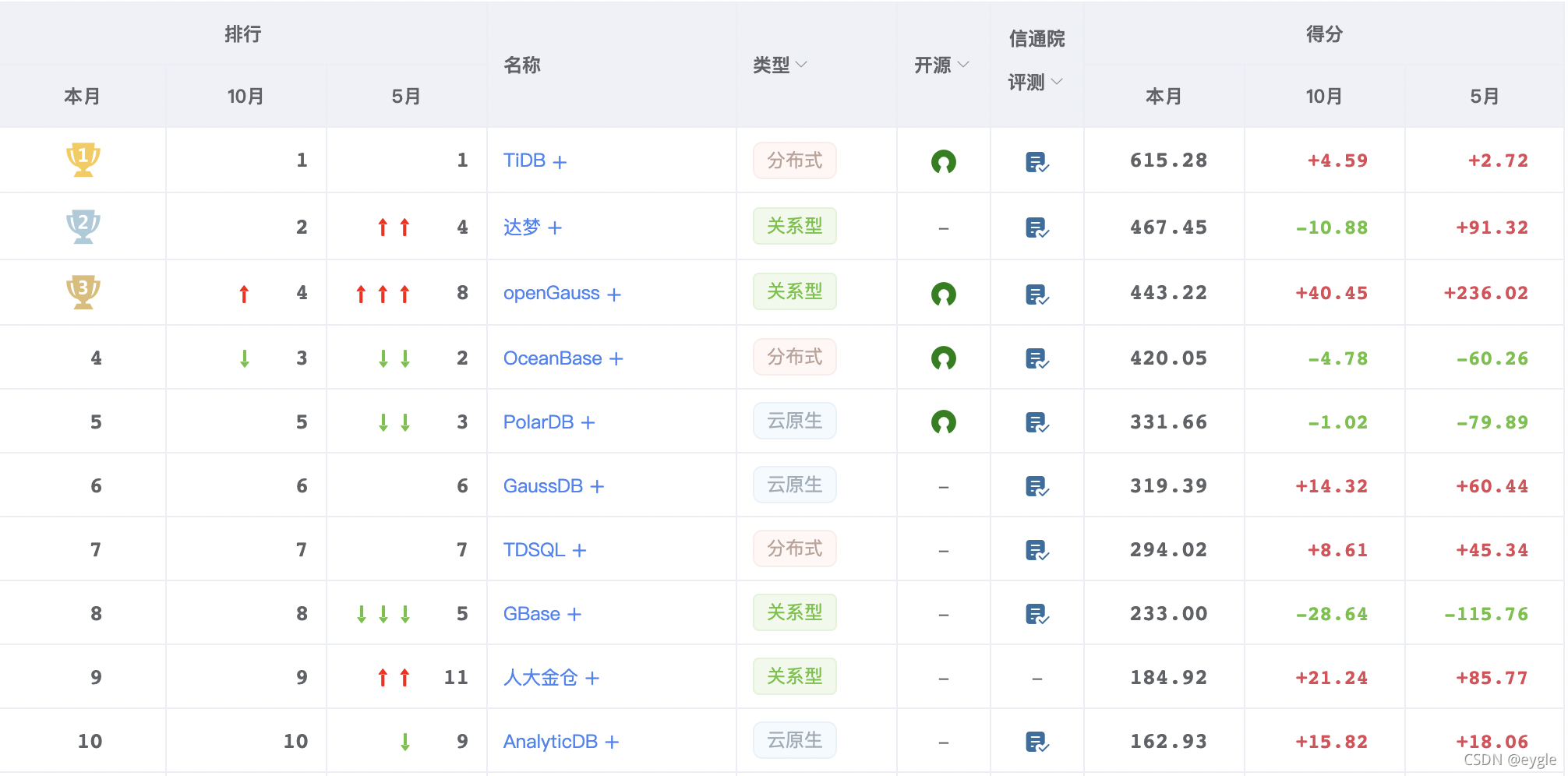
Task: Open the TDSQL + link
Action: [x=544, y=550]
